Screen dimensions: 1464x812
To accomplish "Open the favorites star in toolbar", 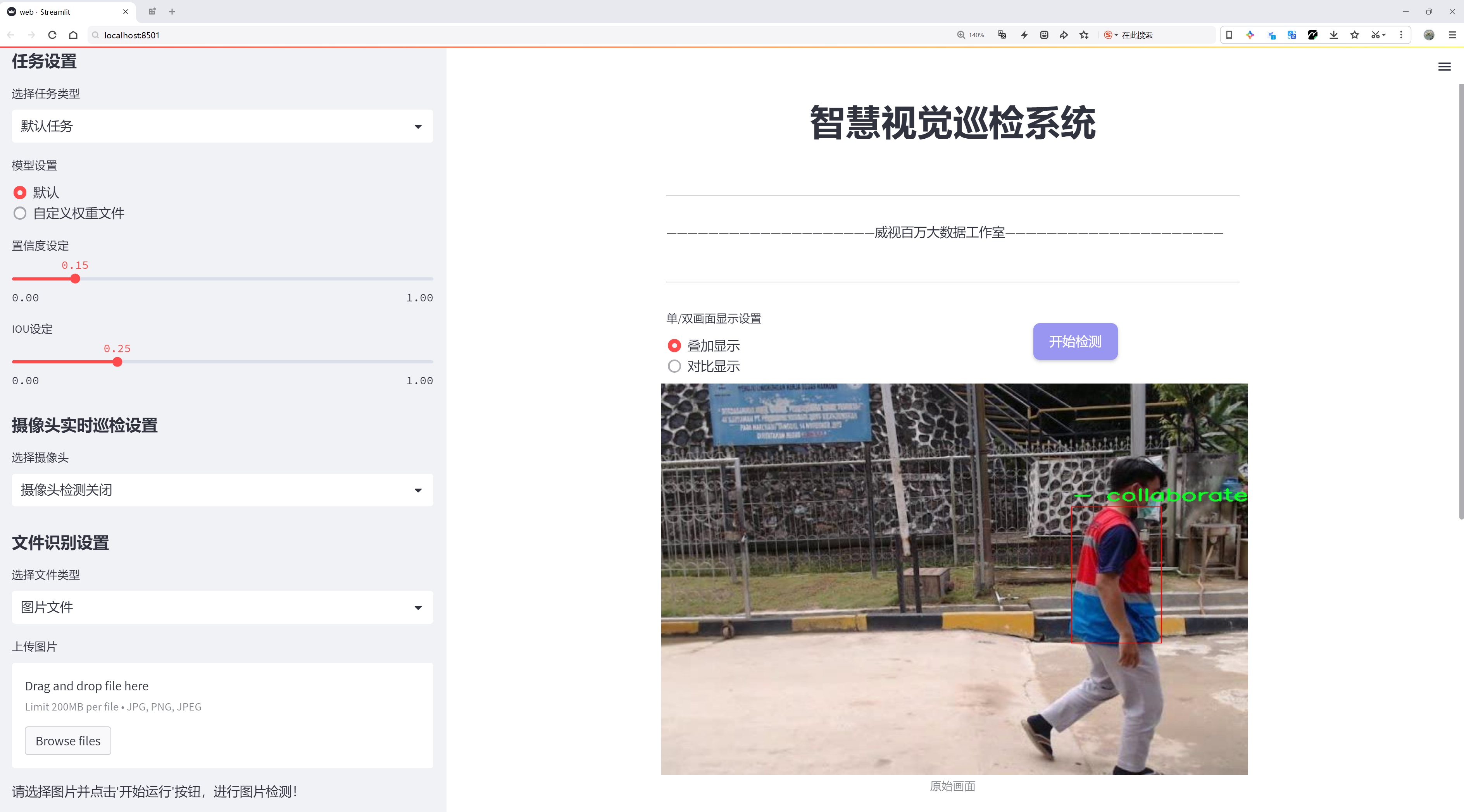I will [1355, 35].
